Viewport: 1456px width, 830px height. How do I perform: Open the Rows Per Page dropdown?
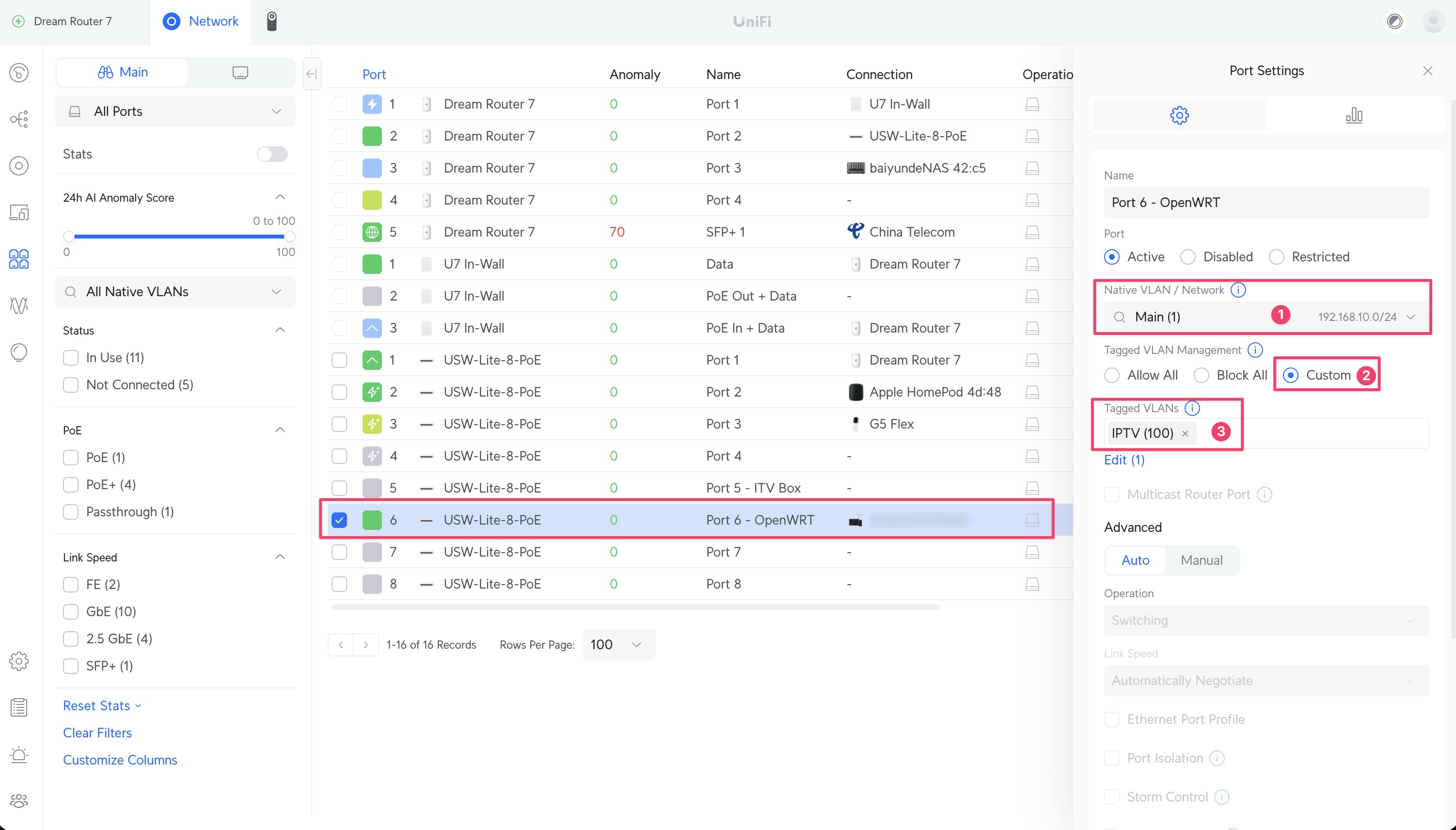(618, 645)
